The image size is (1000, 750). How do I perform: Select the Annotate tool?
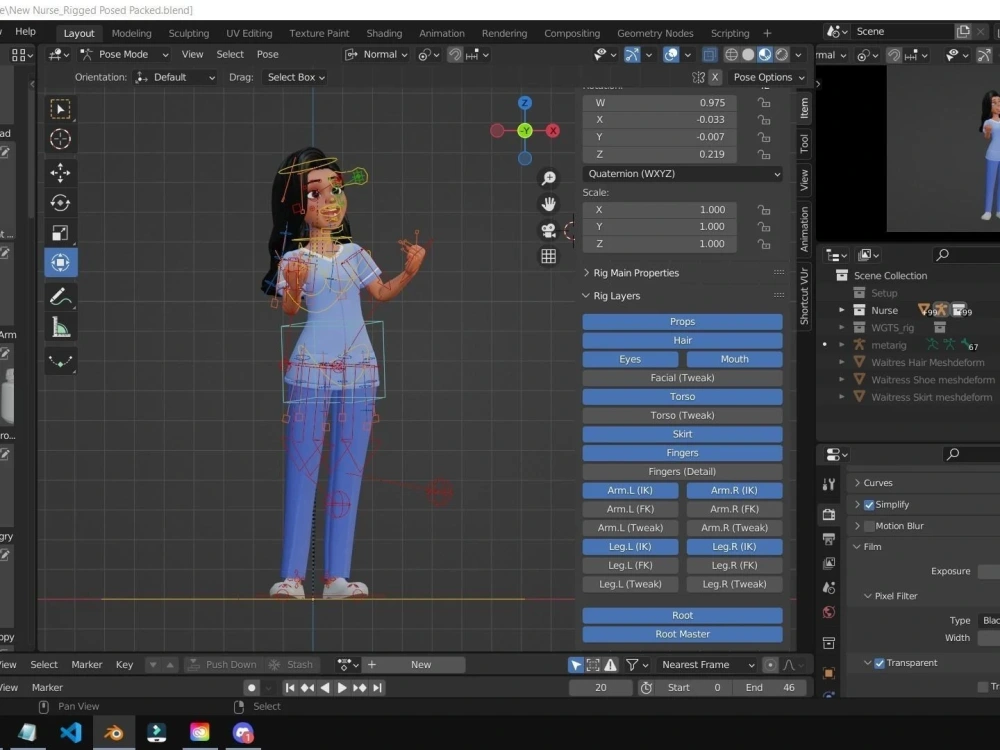pyautogui.click(x=61, y=297)
